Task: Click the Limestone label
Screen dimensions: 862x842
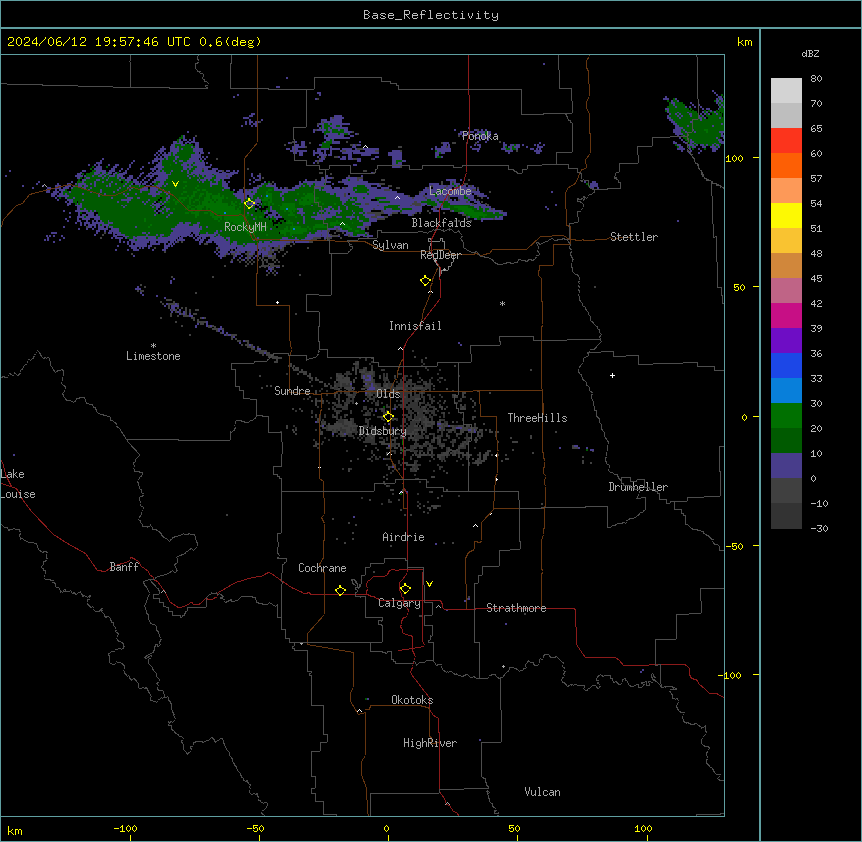Action: [153, 356]
